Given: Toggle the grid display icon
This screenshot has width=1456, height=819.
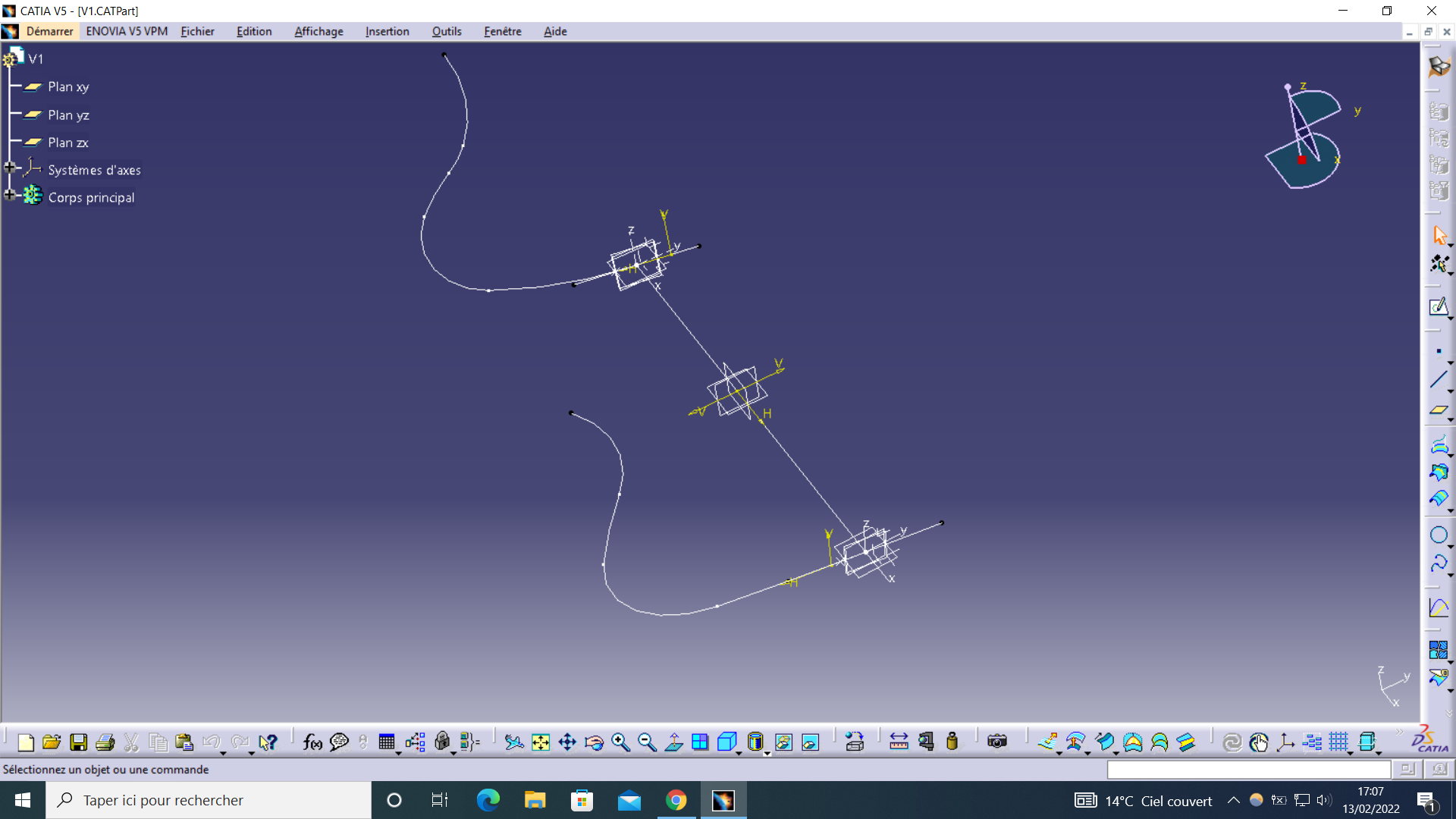Looking at the screenshot, I should pos(1338,742).
